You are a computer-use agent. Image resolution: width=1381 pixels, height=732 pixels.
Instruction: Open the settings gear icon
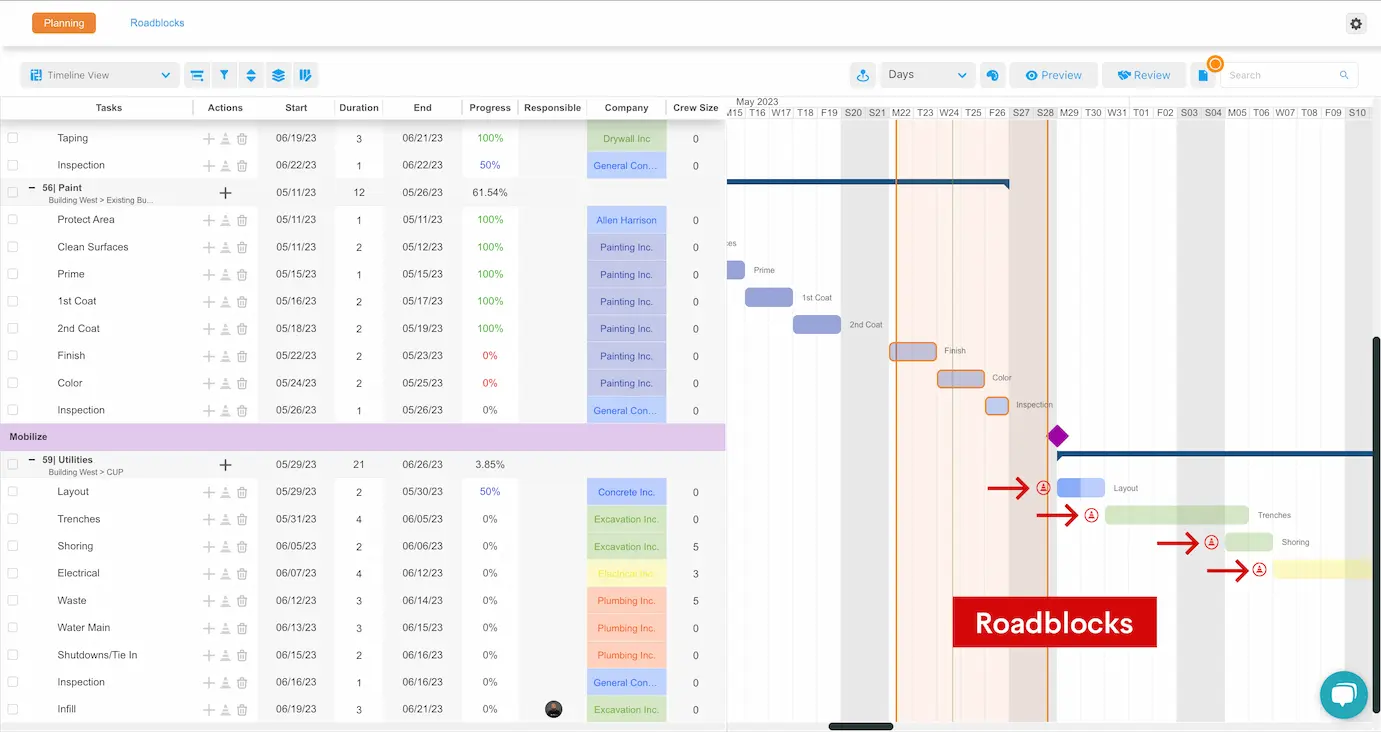[x=1356, y=24]
